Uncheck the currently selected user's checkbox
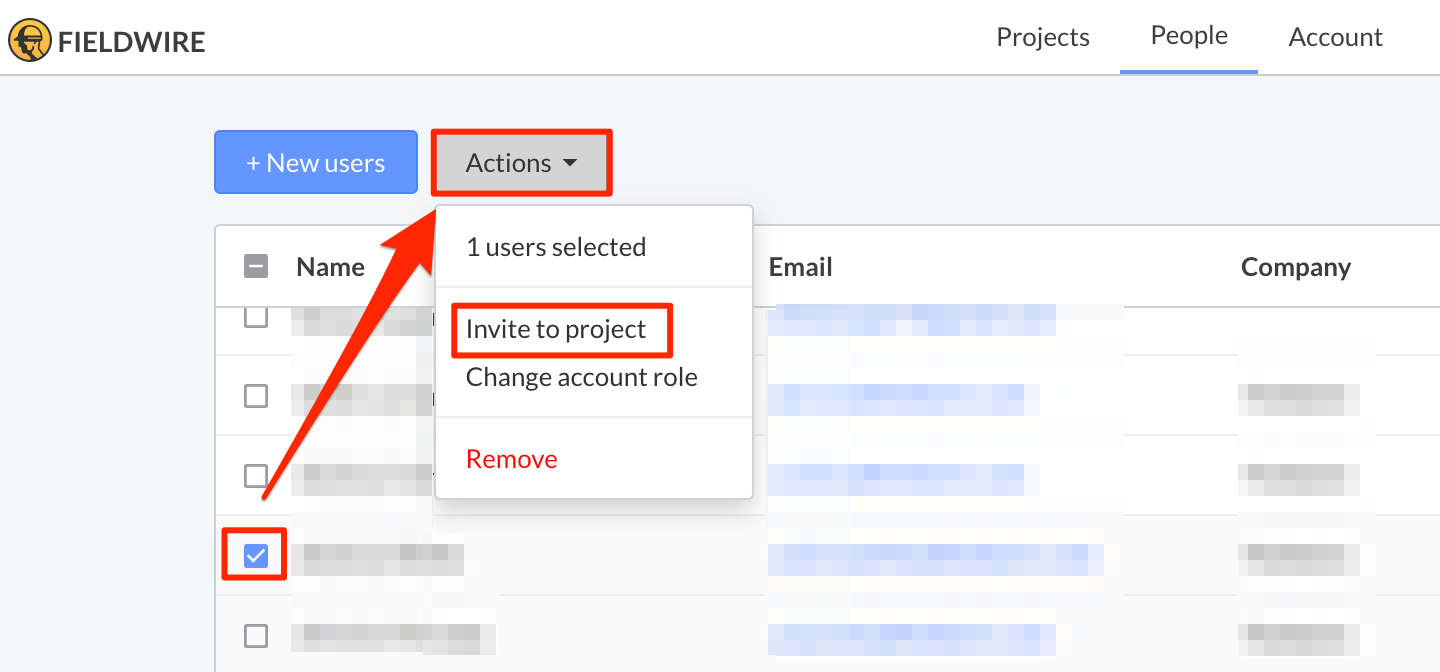The width and height of the screenshot is (1440, 672). [x=254, y=553]
